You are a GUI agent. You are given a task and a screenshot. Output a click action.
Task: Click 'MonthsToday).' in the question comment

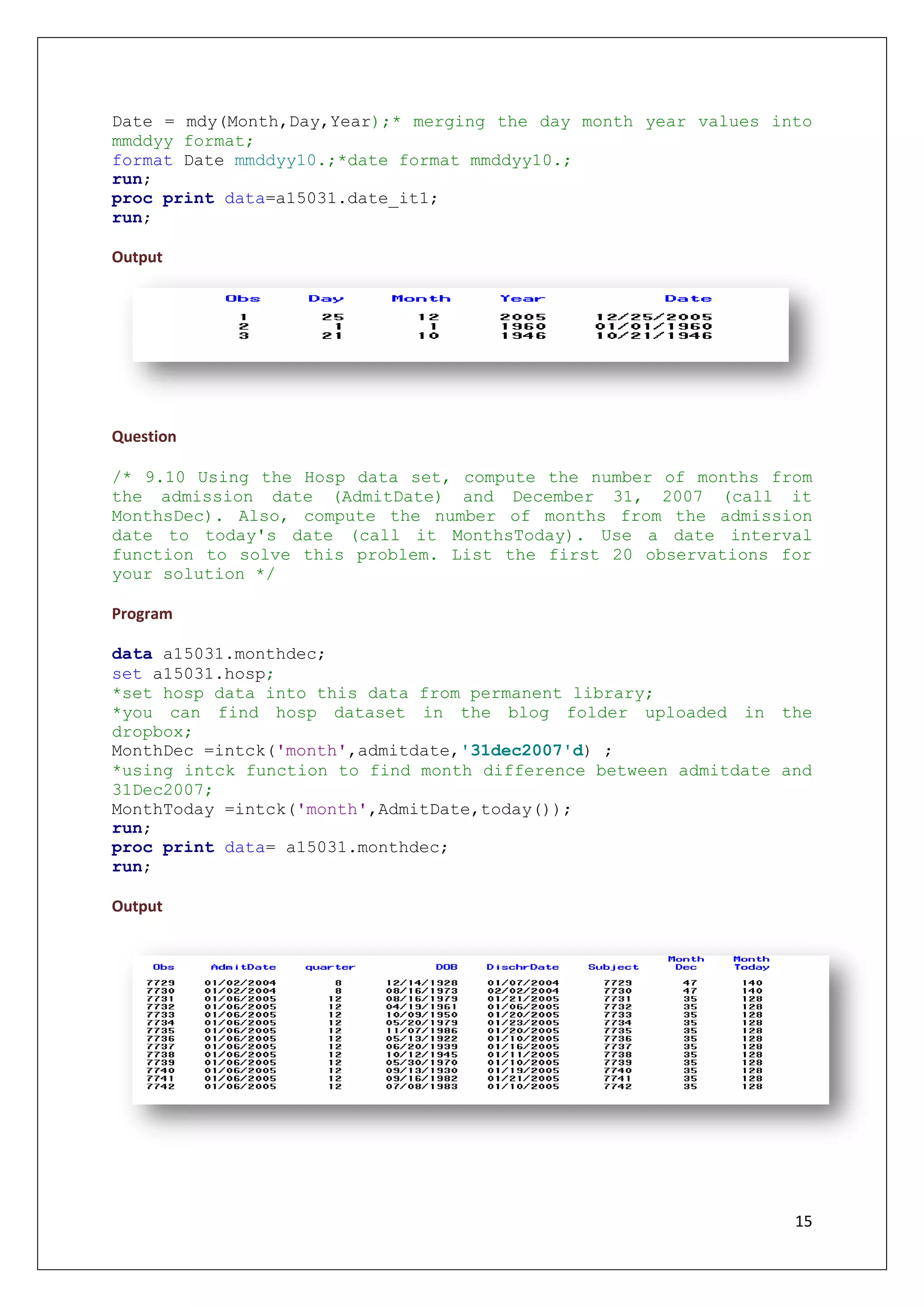click(x=518, y=536)
